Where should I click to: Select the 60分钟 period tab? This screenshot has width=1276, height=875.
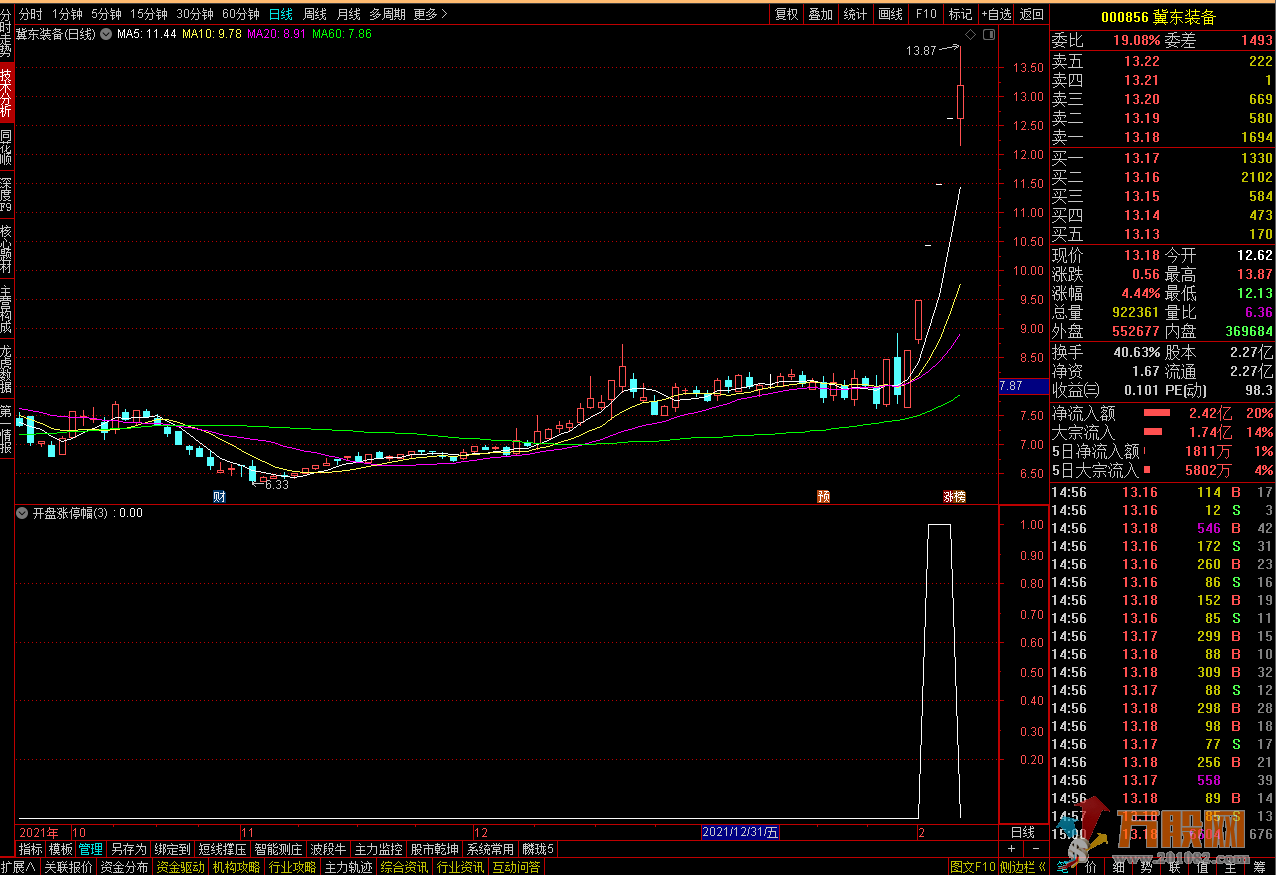pos(241,14)
